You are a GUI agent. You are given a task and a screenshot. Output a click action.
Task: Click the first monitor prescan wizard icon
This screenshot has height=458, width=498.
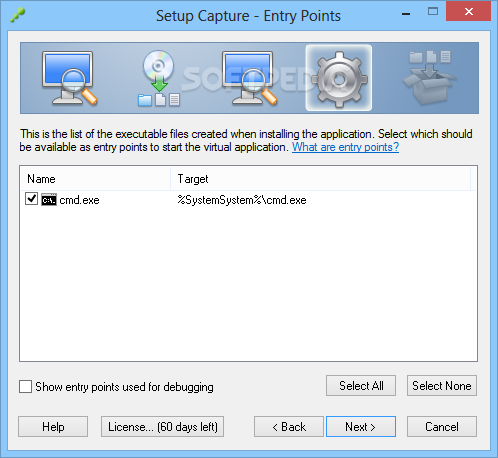[x=70, y=79]
